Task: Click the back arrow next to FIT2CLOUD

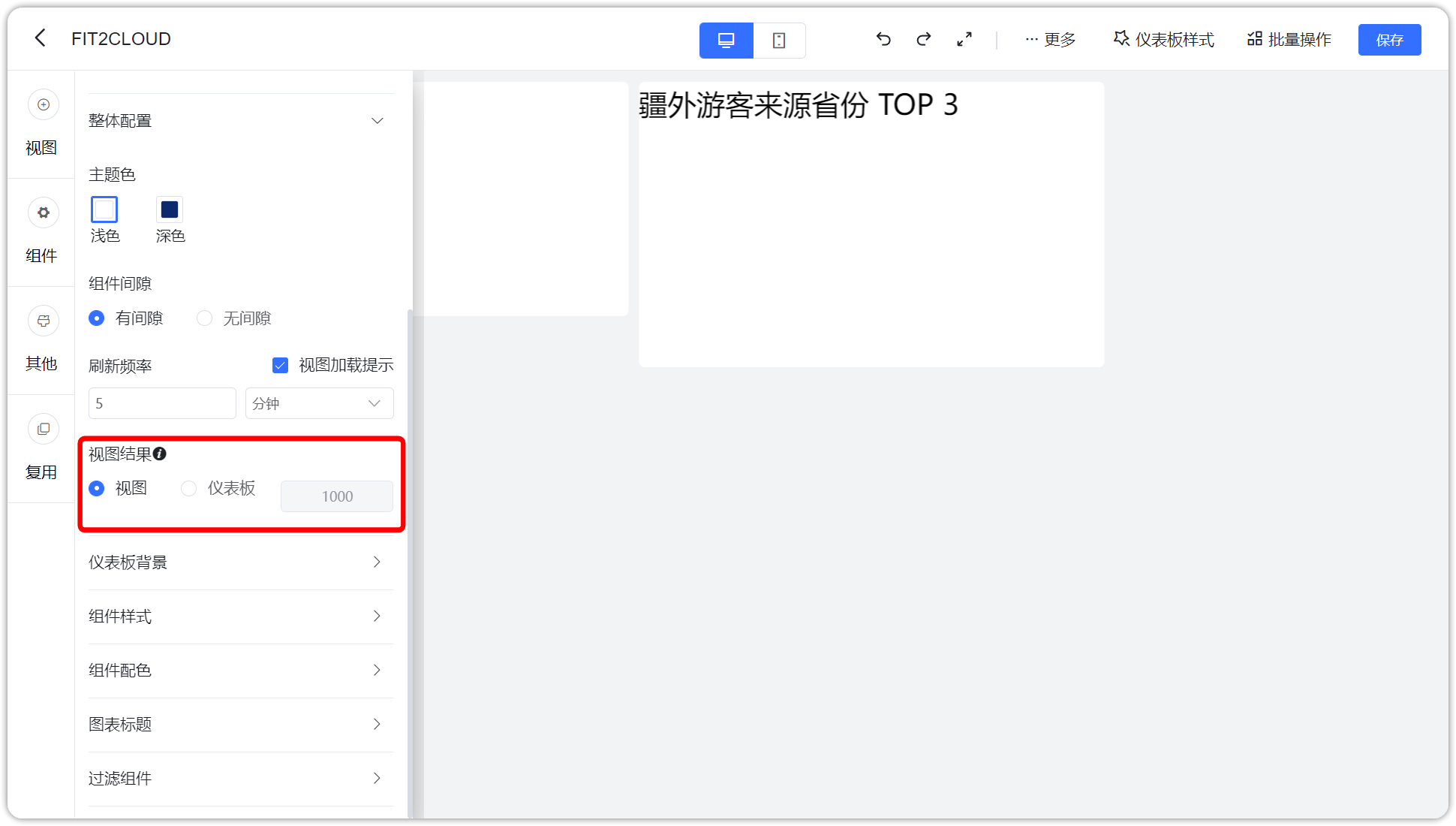Action: tap(41, 38)
